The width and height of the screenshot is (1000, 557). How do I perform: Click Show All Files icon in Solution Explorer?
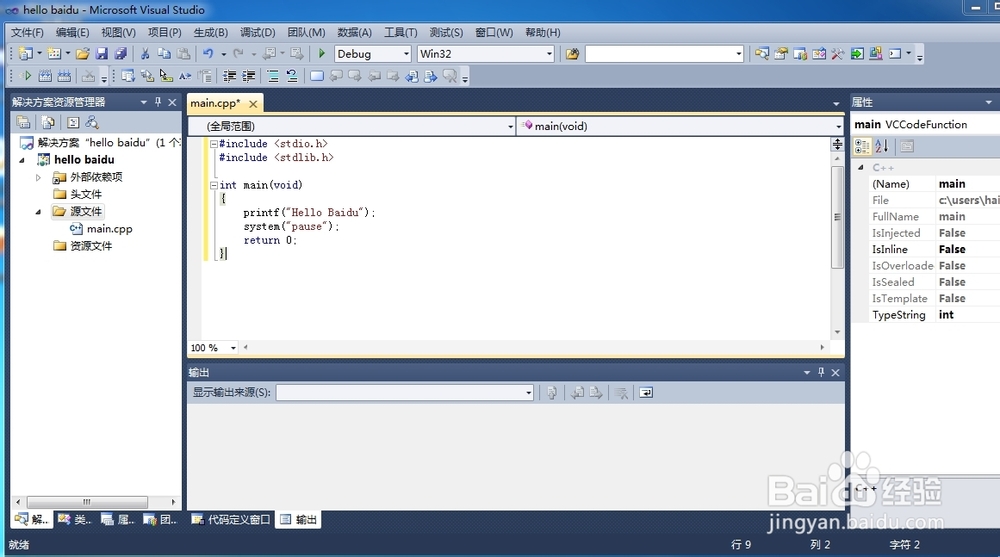tap(48, 123)
